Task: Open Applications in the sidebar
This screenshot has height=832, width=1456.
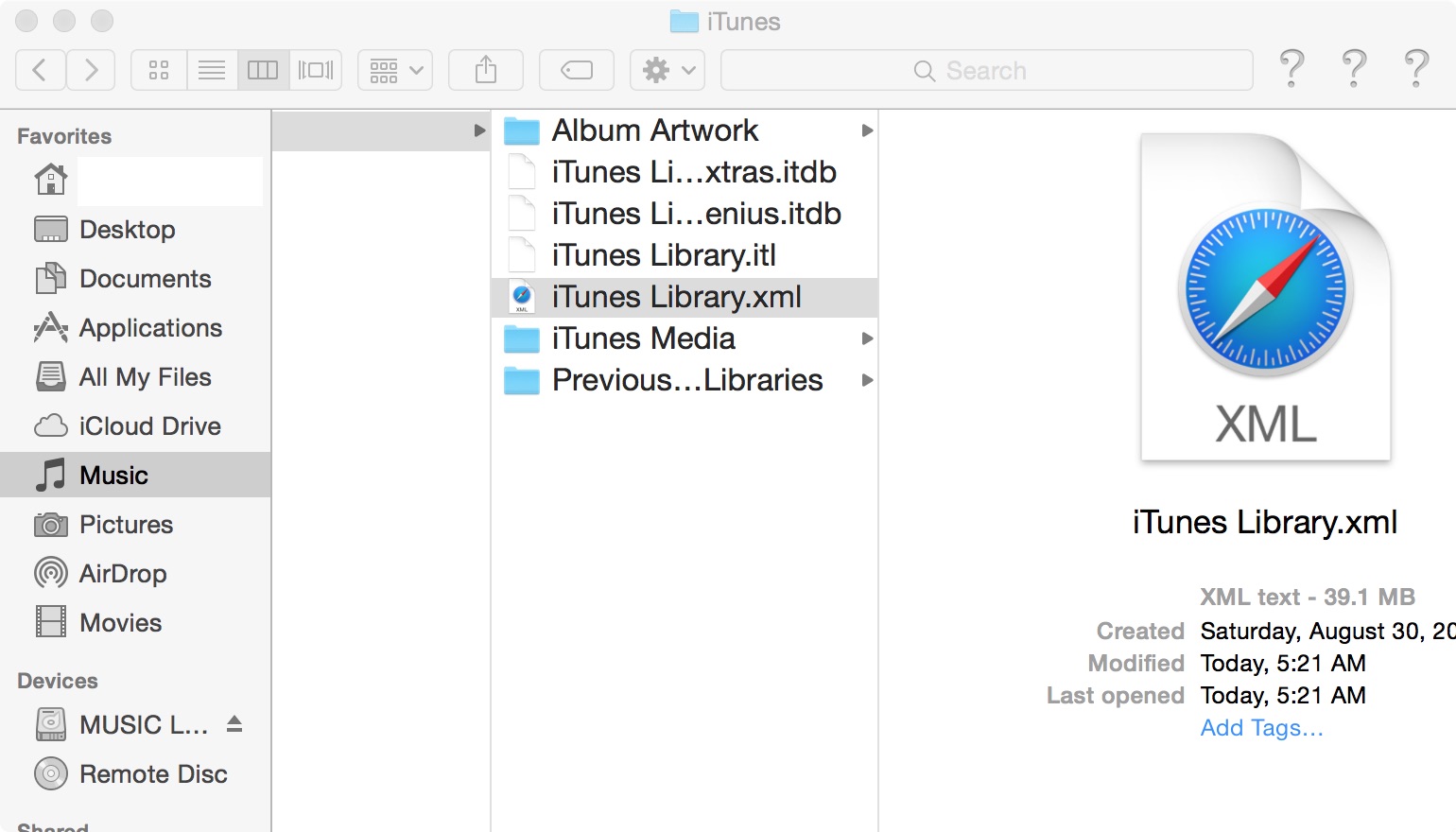Action: 136,328
